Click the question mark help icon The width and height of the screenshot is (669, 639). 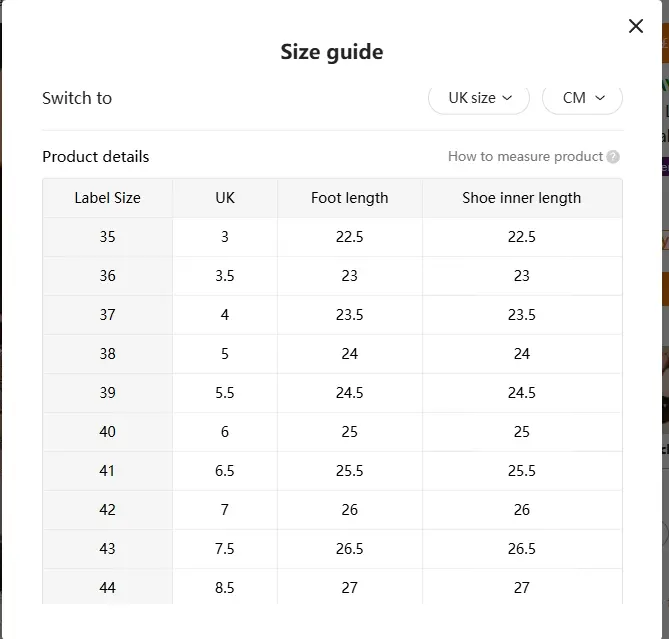613,157
